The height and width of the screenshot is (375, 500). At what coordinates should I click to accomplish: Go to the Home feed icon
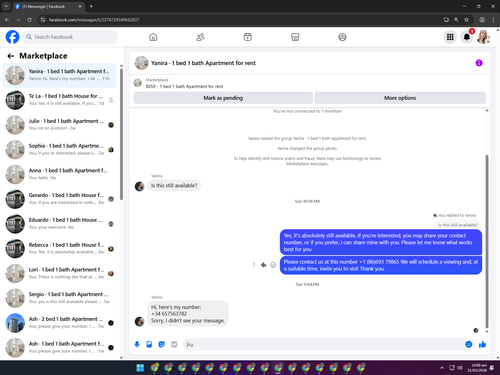coord(153,37)
